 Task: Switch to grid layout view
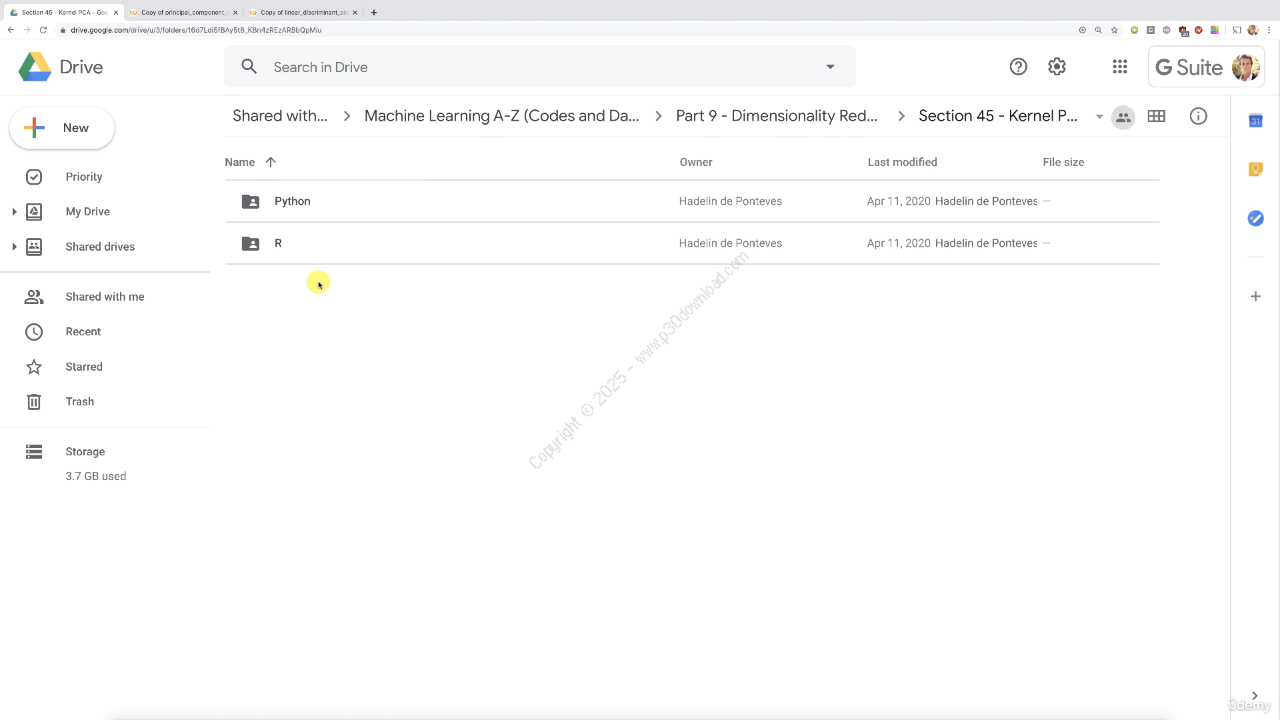click(x=1156, y=116)
